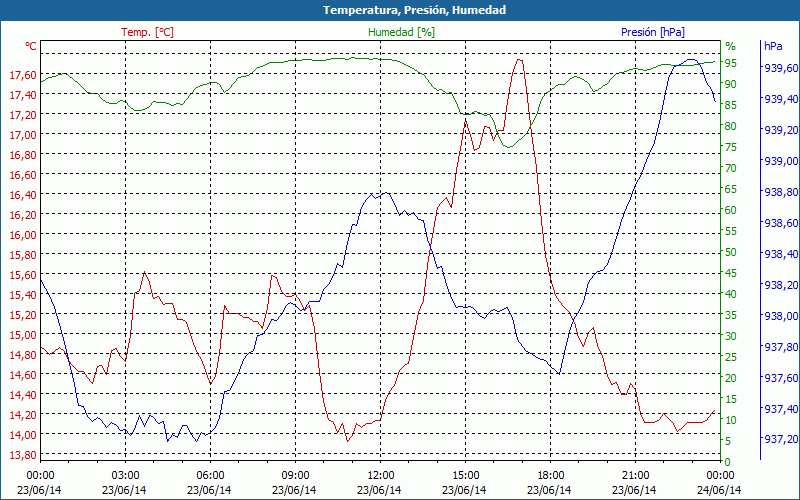
Task: Click pressure axis value 937,20
Action: click(x=781, y=439)
